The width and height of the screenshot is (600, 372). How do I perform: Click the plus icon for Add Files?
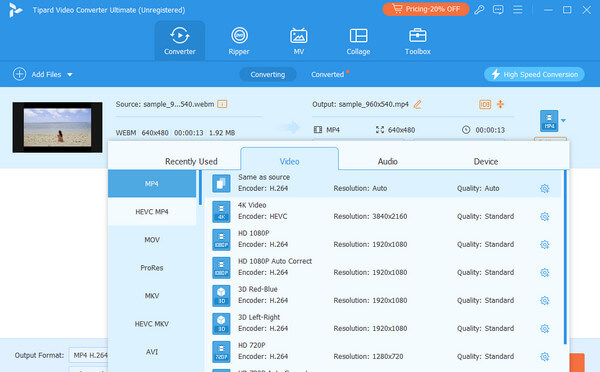click(x=20, y=74)
